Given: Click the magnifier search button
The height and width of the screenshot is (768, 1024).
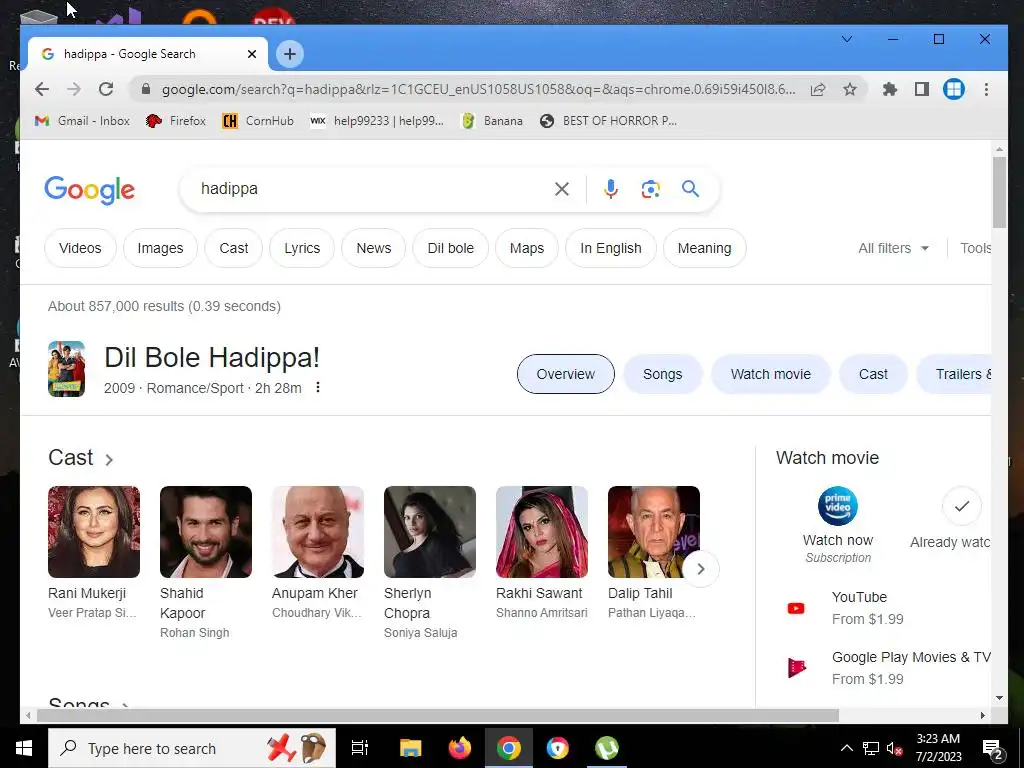Looking at the screenshot, I should (690, 189).
